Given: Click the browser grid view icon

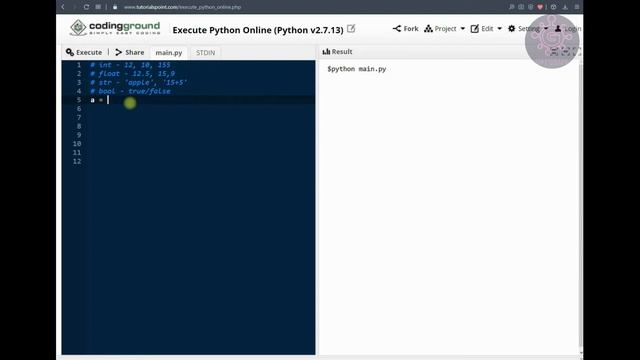Looking at the screenshot, I should tap(98, 7).
